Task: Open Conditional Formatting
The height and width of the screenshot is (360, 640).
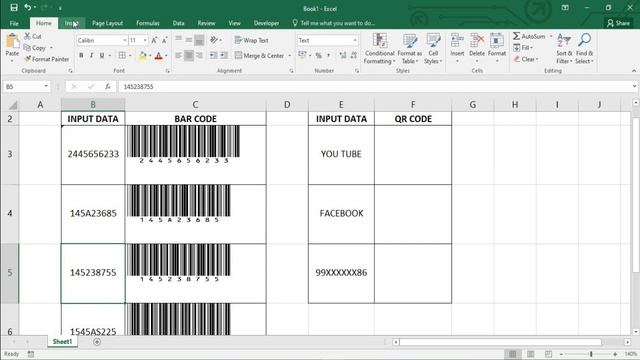Action: [380, 48]
